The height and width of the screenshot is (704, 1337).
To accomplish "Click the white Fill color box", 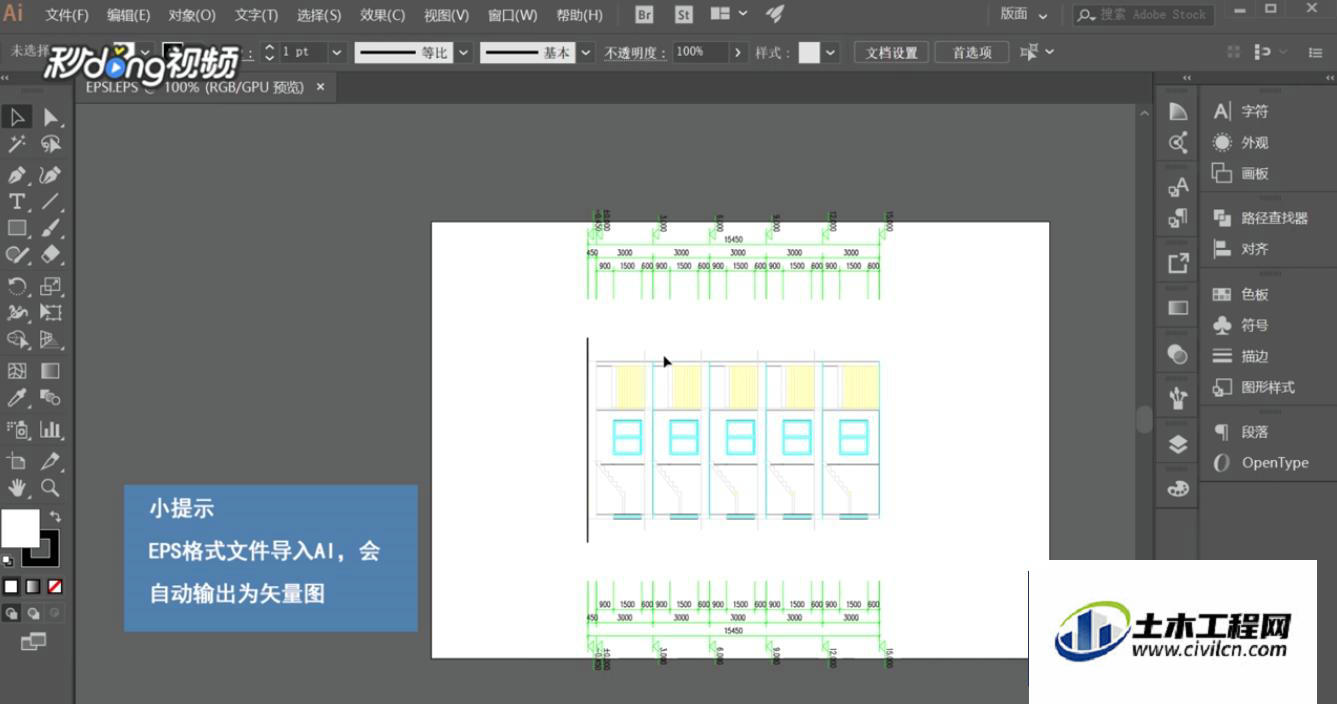I will point(20,528).
